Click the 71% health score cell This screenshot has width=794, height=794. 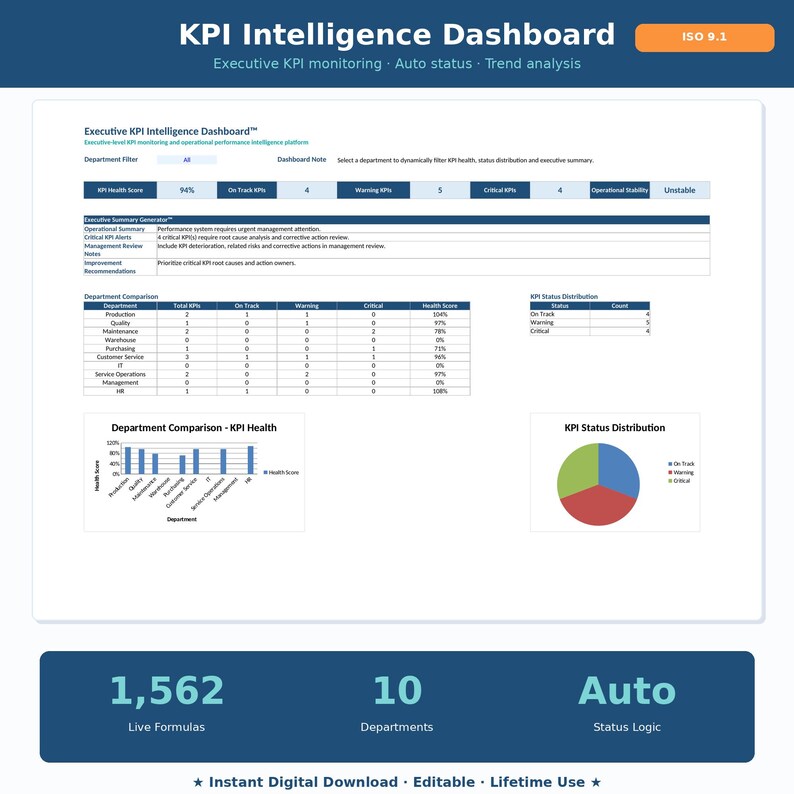(440, 349)
